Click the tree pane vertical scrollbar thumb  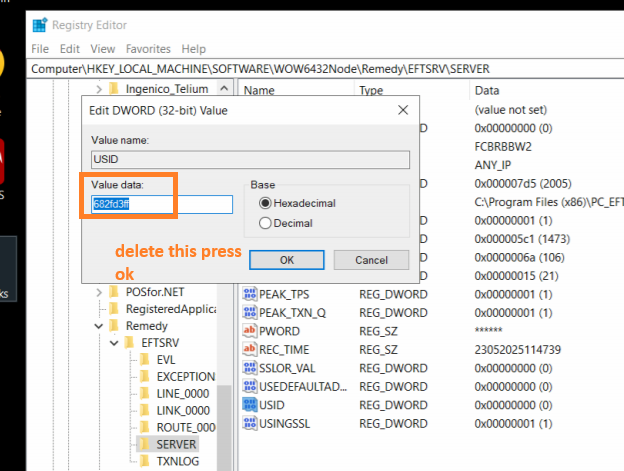point(224,428)
